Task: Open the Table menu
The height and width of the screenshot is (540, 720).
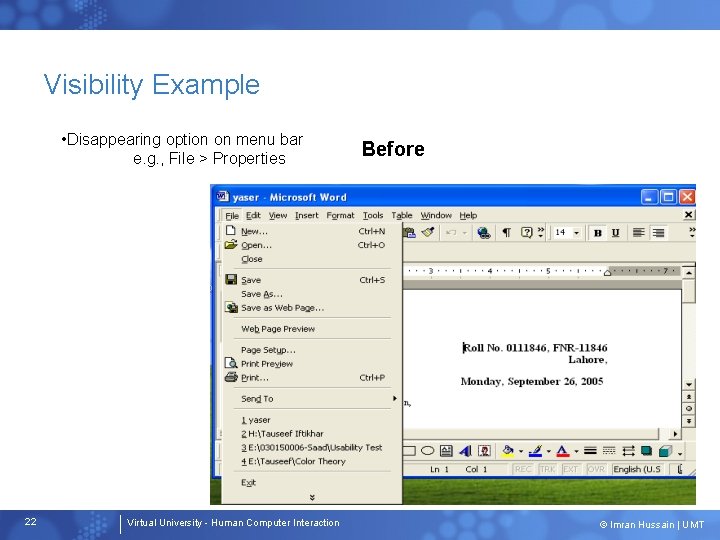Action: coord(402,215)
